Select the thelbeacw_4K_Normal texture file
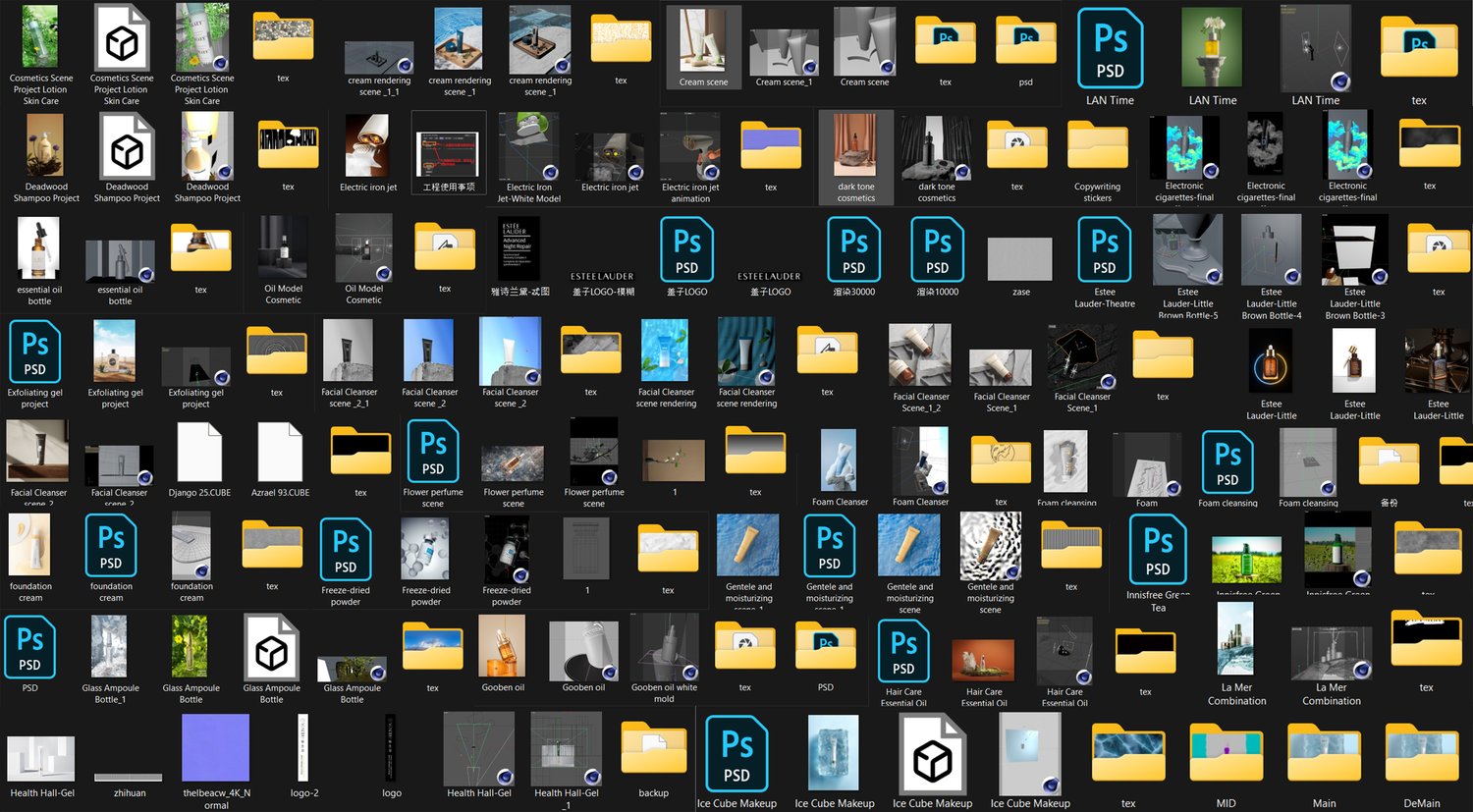This screenshot has height=812, width=1473. click(x=216, y=747)
